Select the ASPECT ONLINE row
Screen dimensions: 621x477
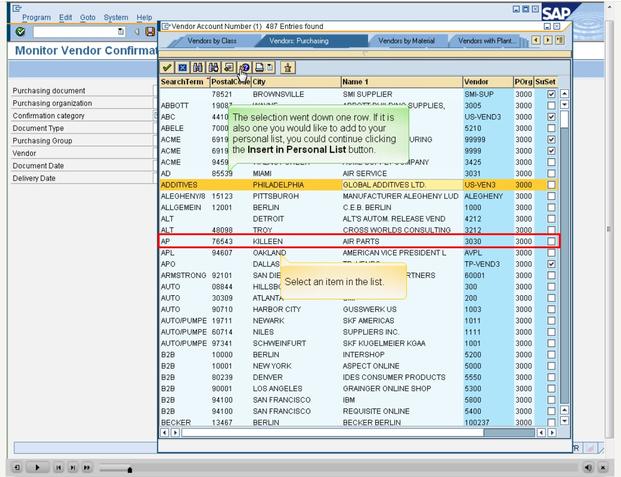359,366
